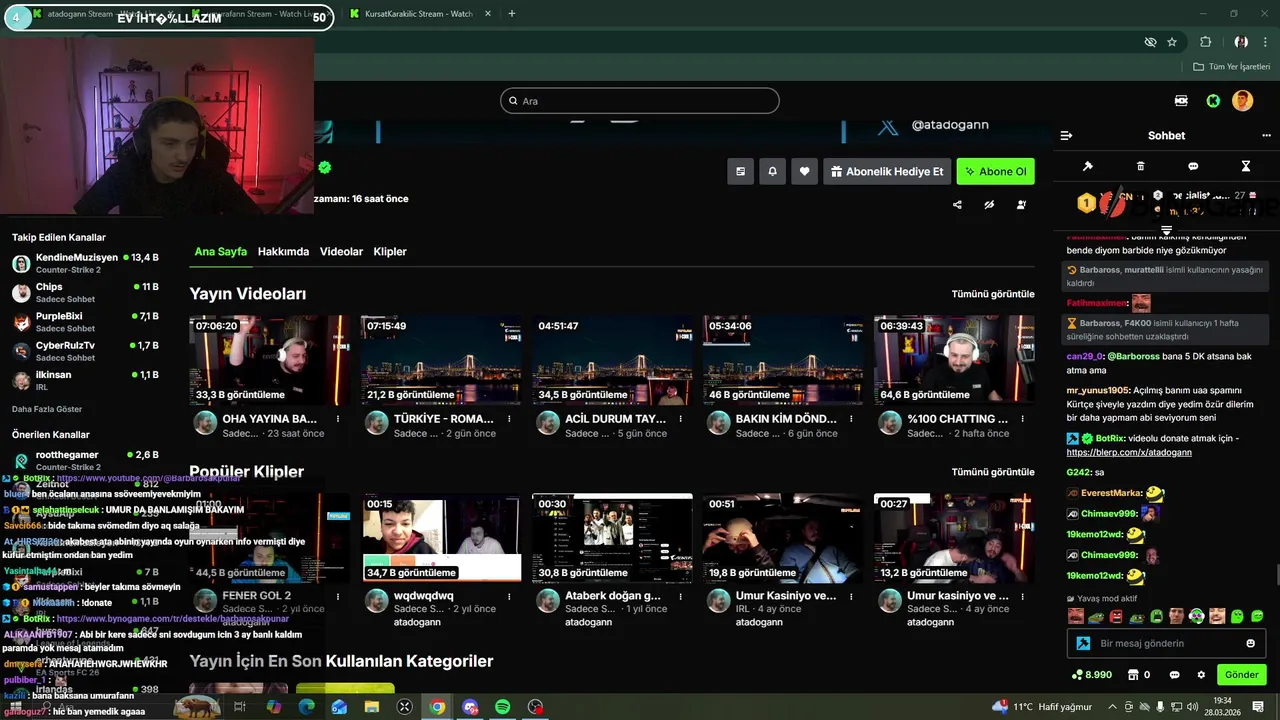
Task: Click the chat settings gear icon
Action: pos(1201,675)
